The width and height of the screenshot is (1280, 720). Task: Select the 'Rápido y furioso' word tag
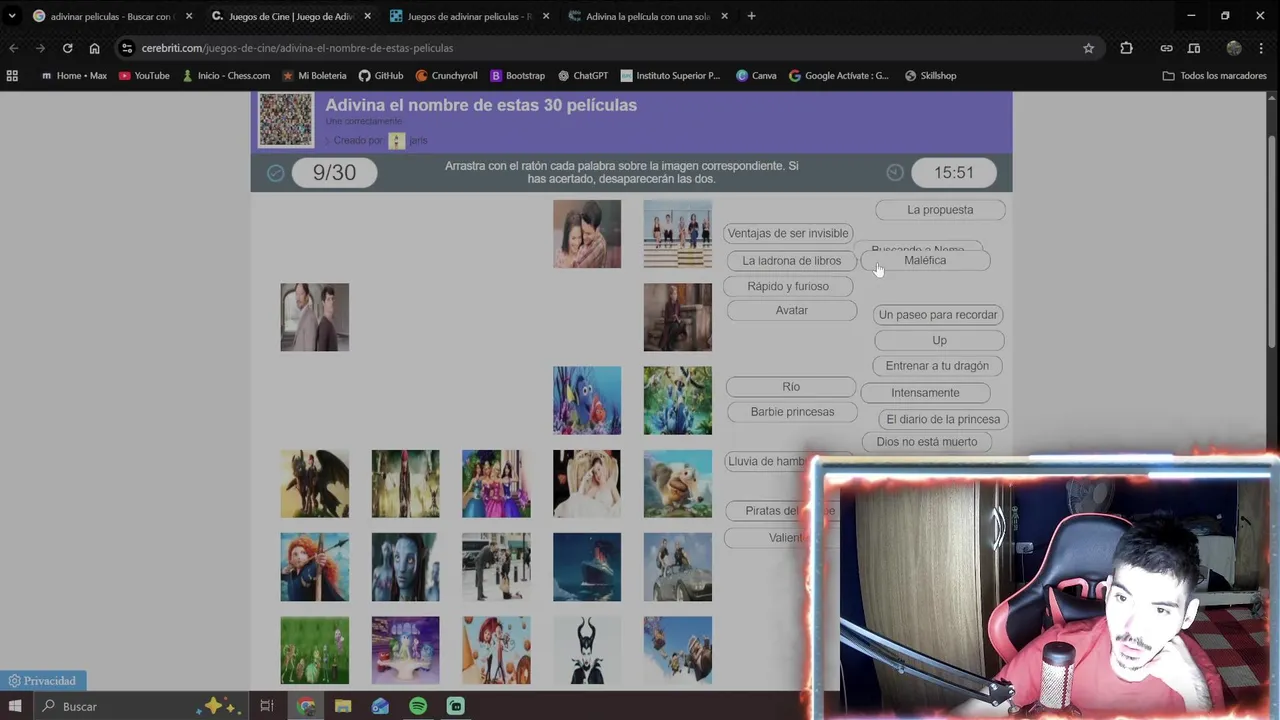click(x=788, y=286)
